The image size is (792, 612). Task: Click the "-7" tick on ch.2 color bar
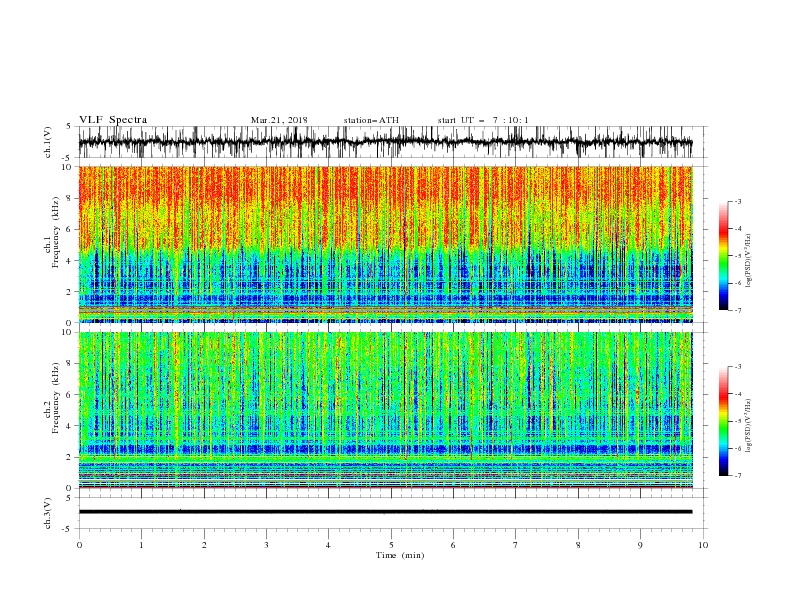pyautogui.click(x=738, y=476)
